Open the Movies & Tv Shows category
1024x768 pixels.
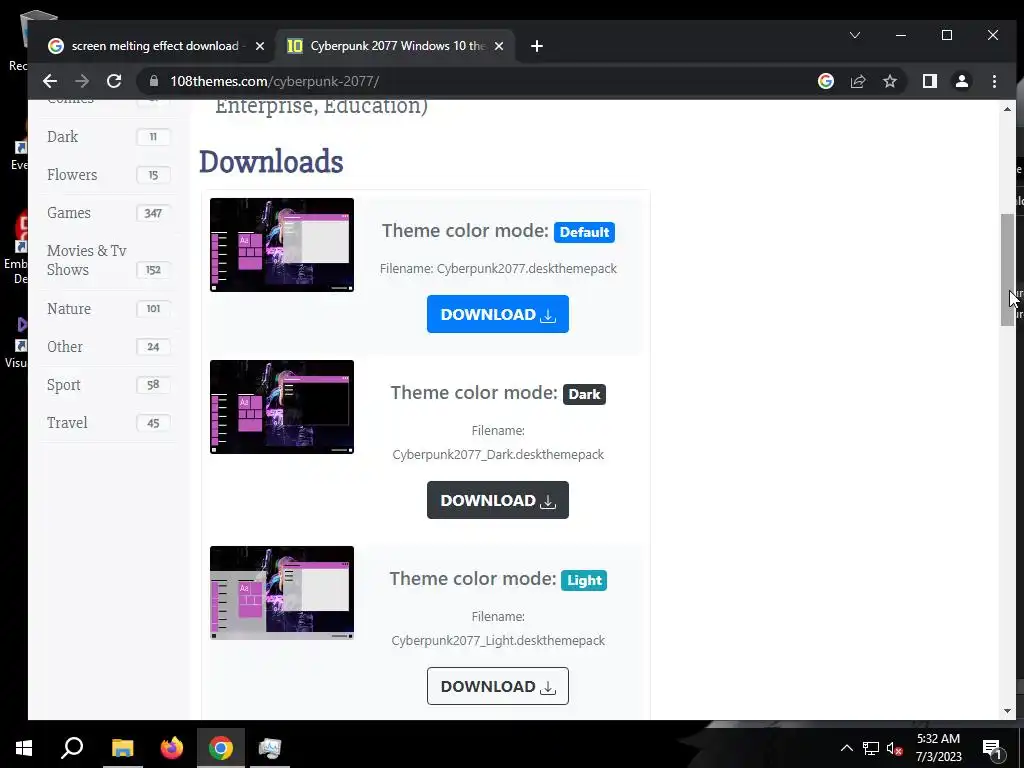pos(87,260)
